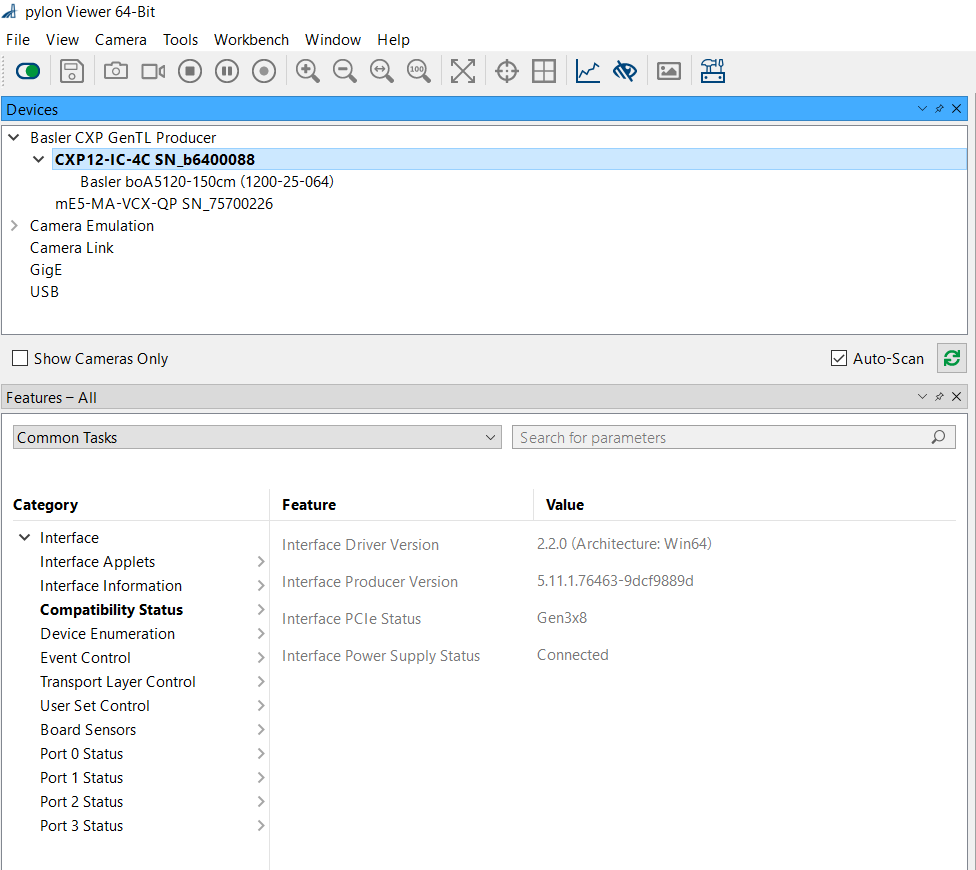Open the Features panel dropdown arrow

[x=922, y=397]
